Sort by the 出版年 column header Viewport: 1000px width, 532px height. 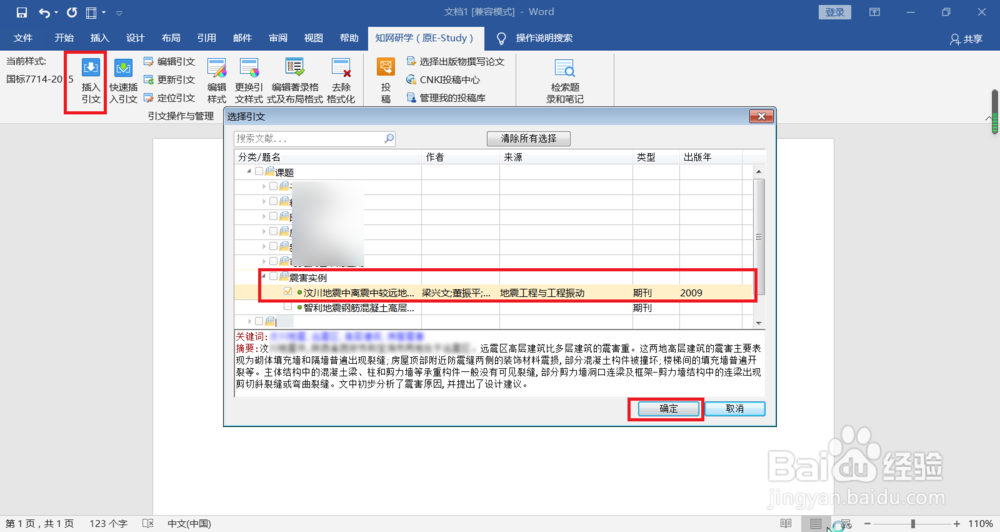coord(710,157)
